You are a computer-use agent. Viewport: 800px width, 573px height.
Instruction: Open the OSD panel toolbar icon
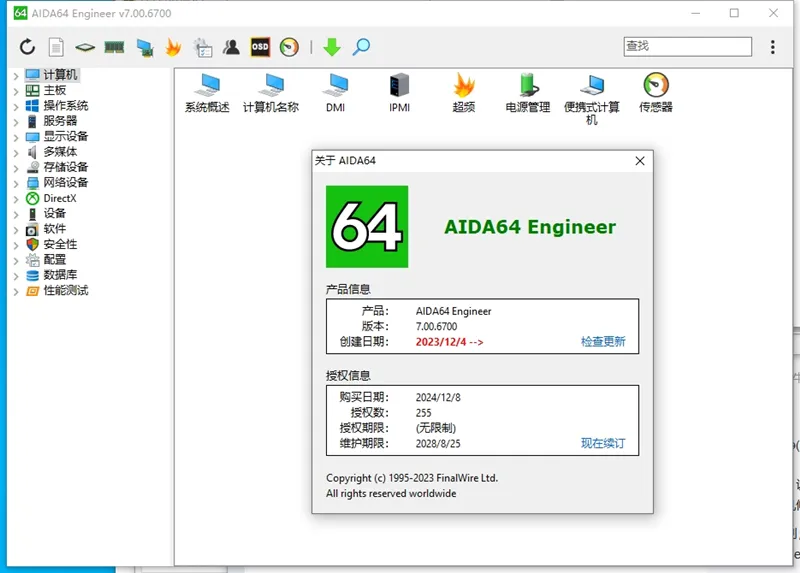click(260, 47)
